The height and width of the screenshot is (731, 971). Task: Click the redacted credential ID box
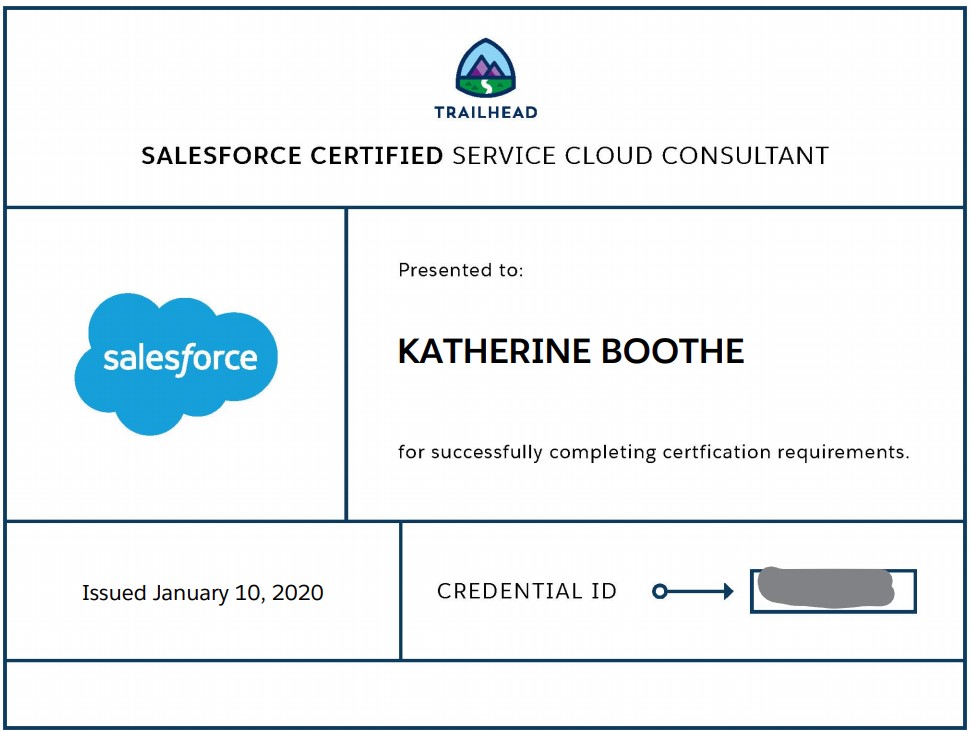pyautogui.click(x=833, y=591)
